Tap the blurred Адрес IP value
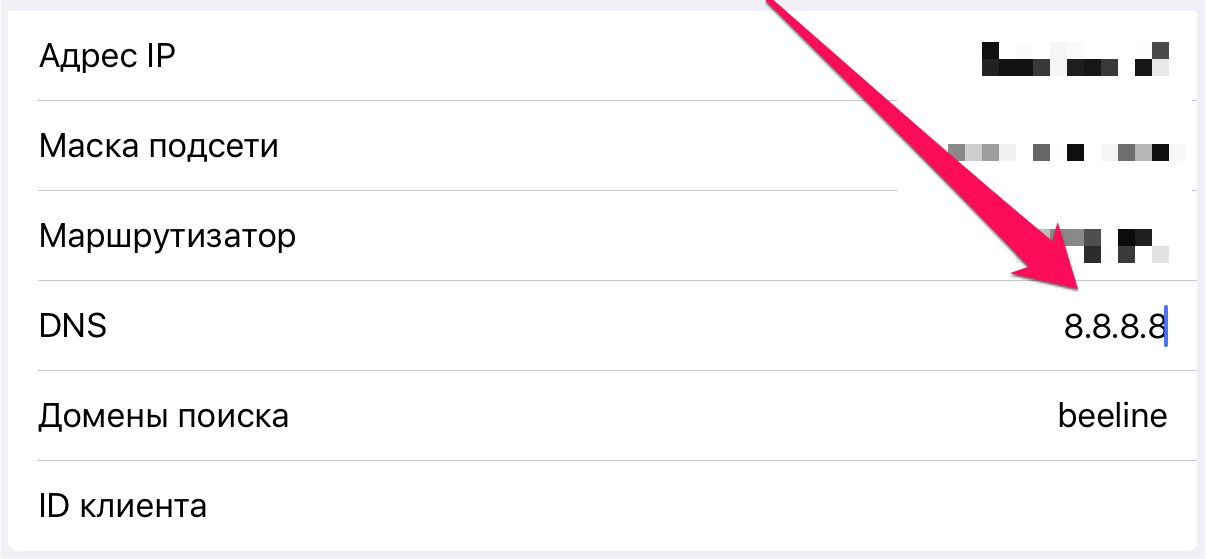 point(1075,59)
